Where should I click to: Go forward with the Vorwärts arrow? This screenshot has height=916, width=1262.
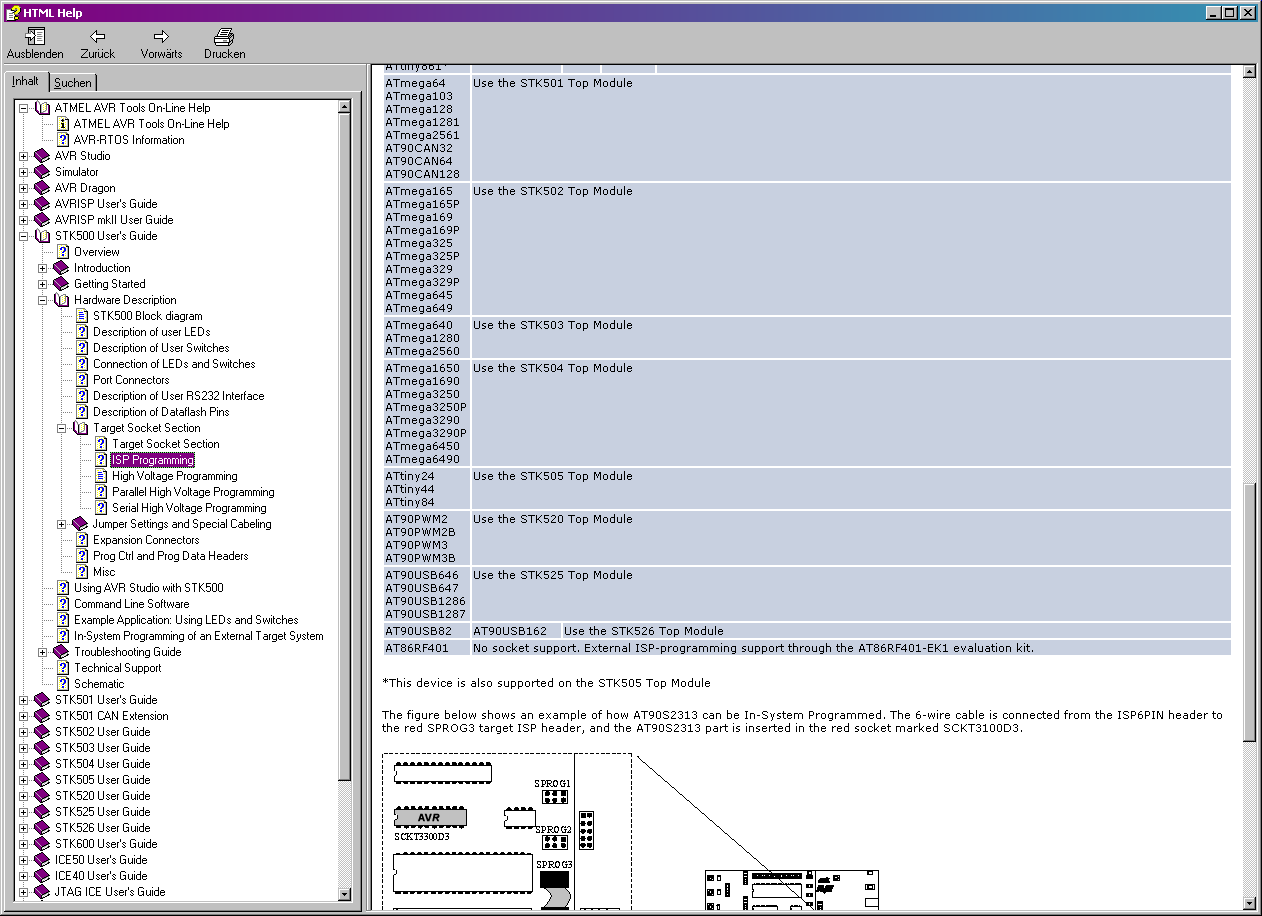click(x=161, y=37)
